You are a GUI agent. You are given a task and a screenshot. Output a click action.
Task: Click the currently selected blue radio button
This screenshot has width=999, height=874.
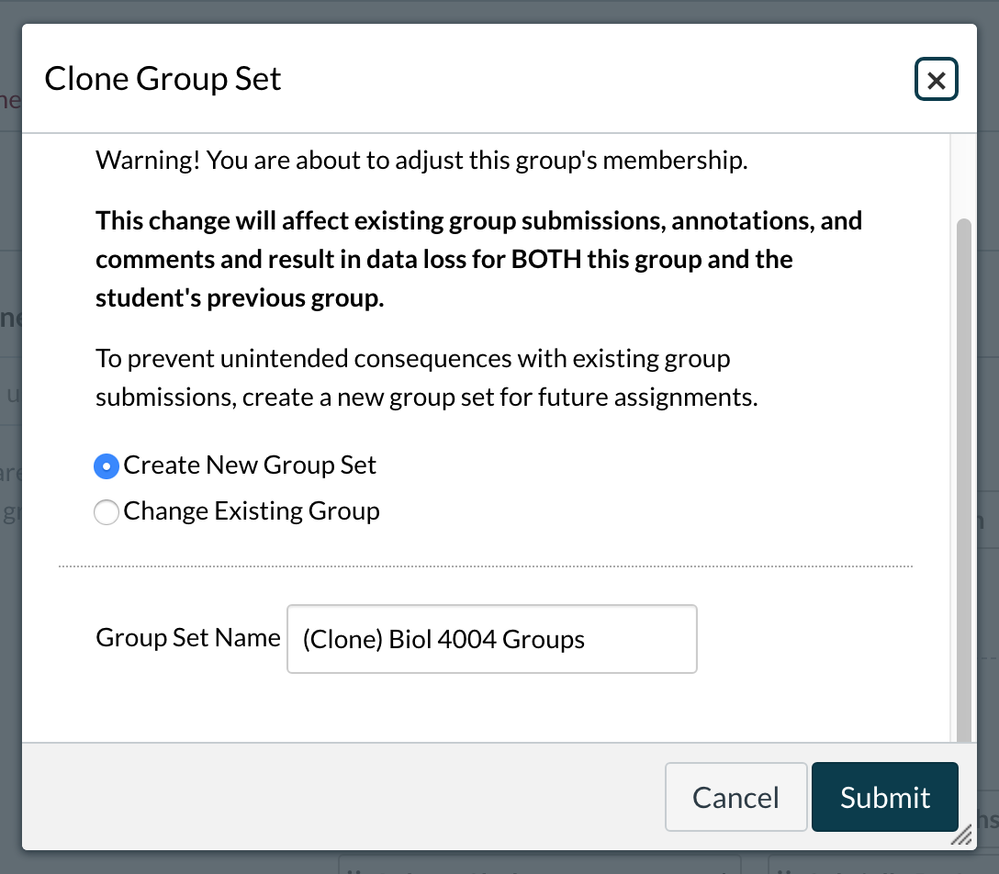click(x=106, y=465)
